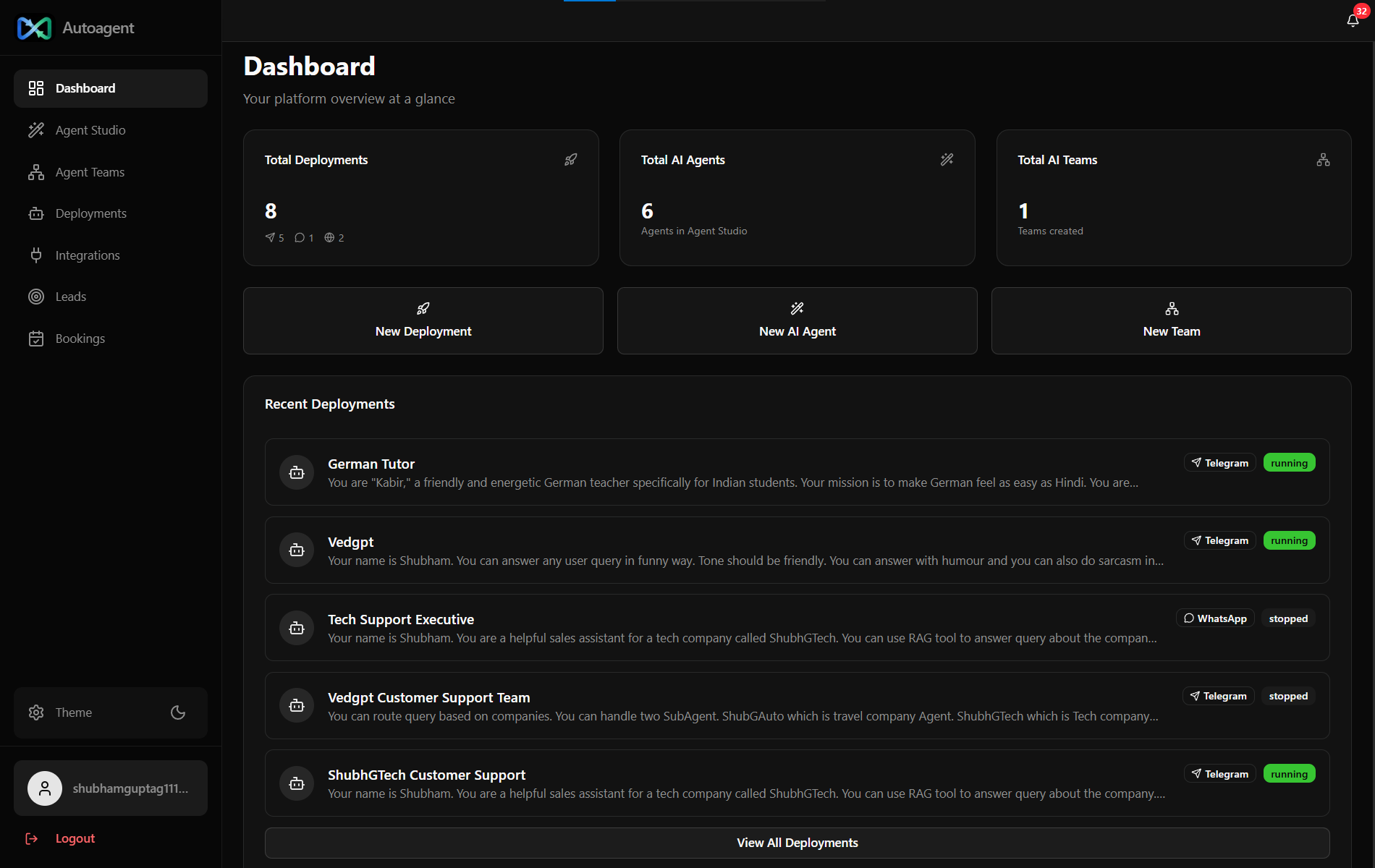Click the Total AI Agents count 6
Image resolution: width=1375 pixels, height=868 pixels.
tap(647, 211)
